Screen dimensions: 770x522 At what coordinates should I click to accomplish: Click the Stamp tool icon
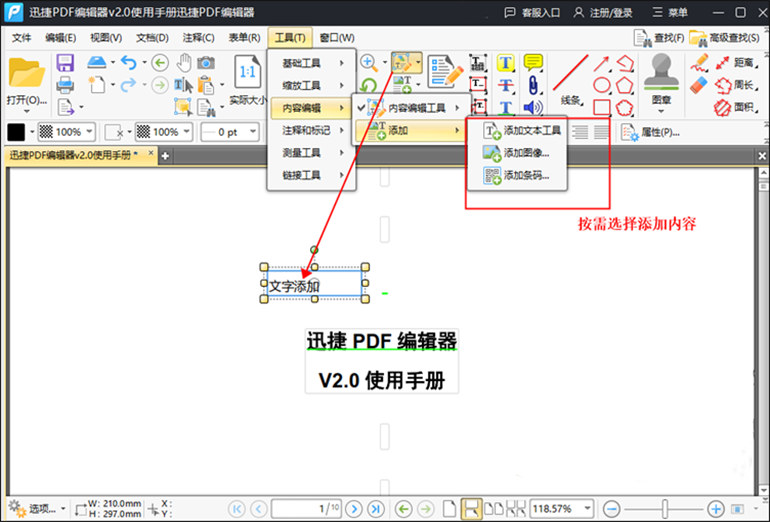(661, 72)
